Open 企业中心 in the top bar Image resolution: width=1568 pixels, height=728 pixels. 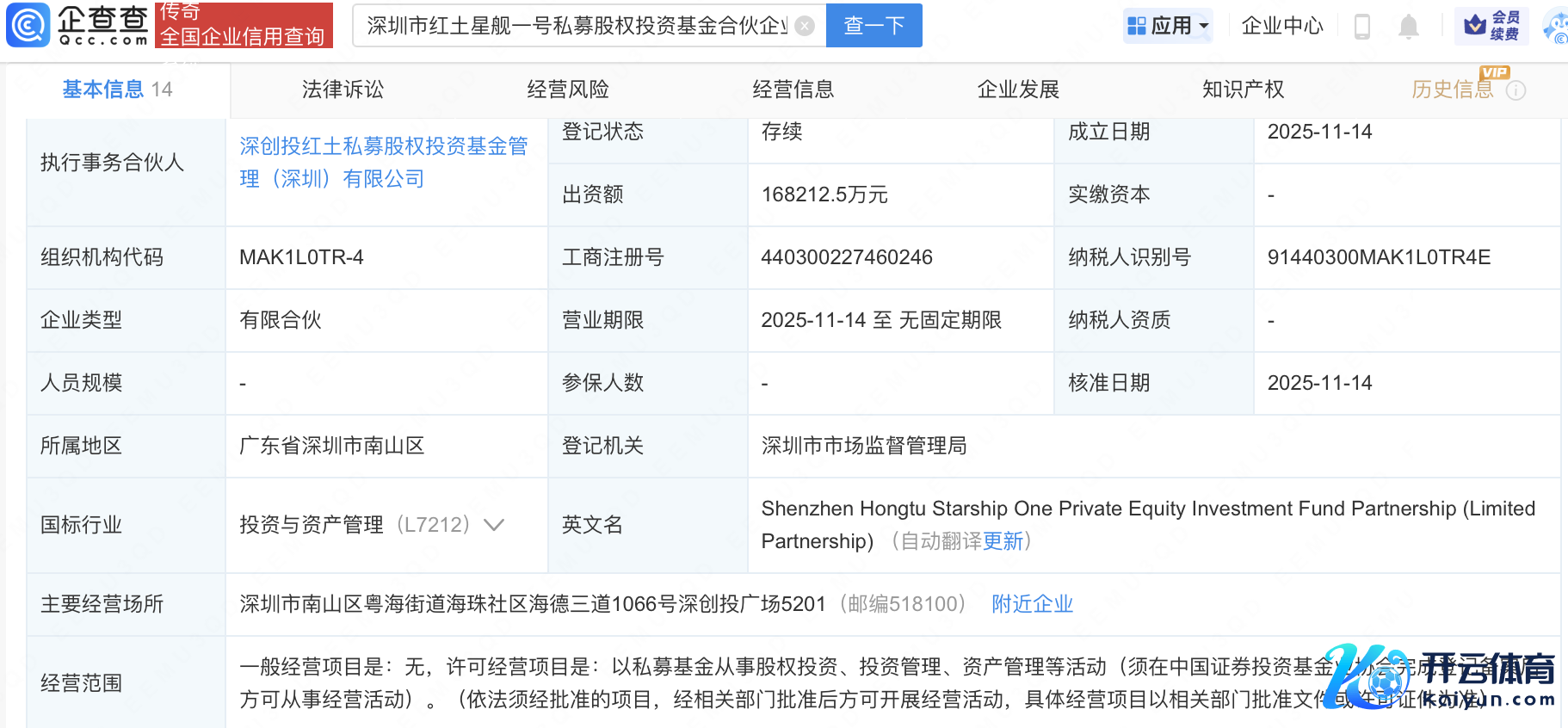[1281, 26]
